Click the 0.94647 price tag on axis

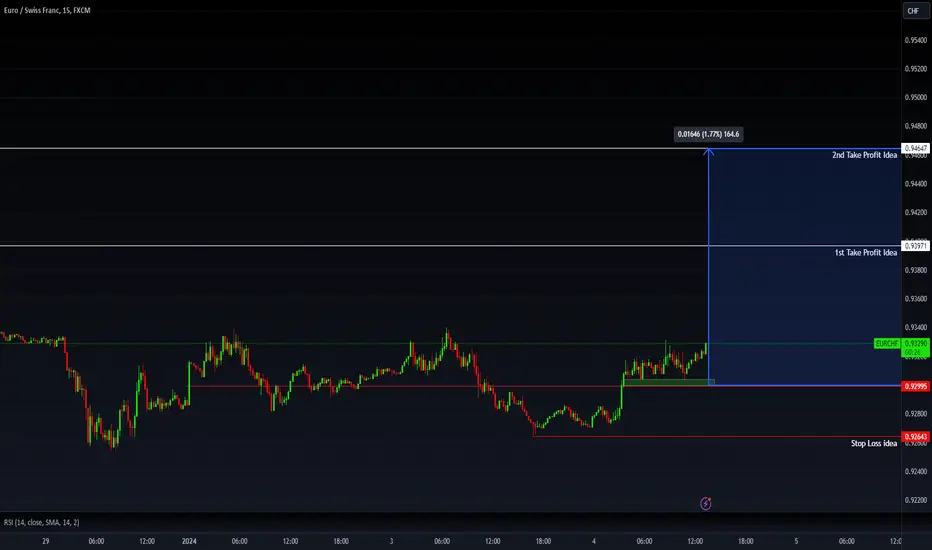(x=915, y=148)
